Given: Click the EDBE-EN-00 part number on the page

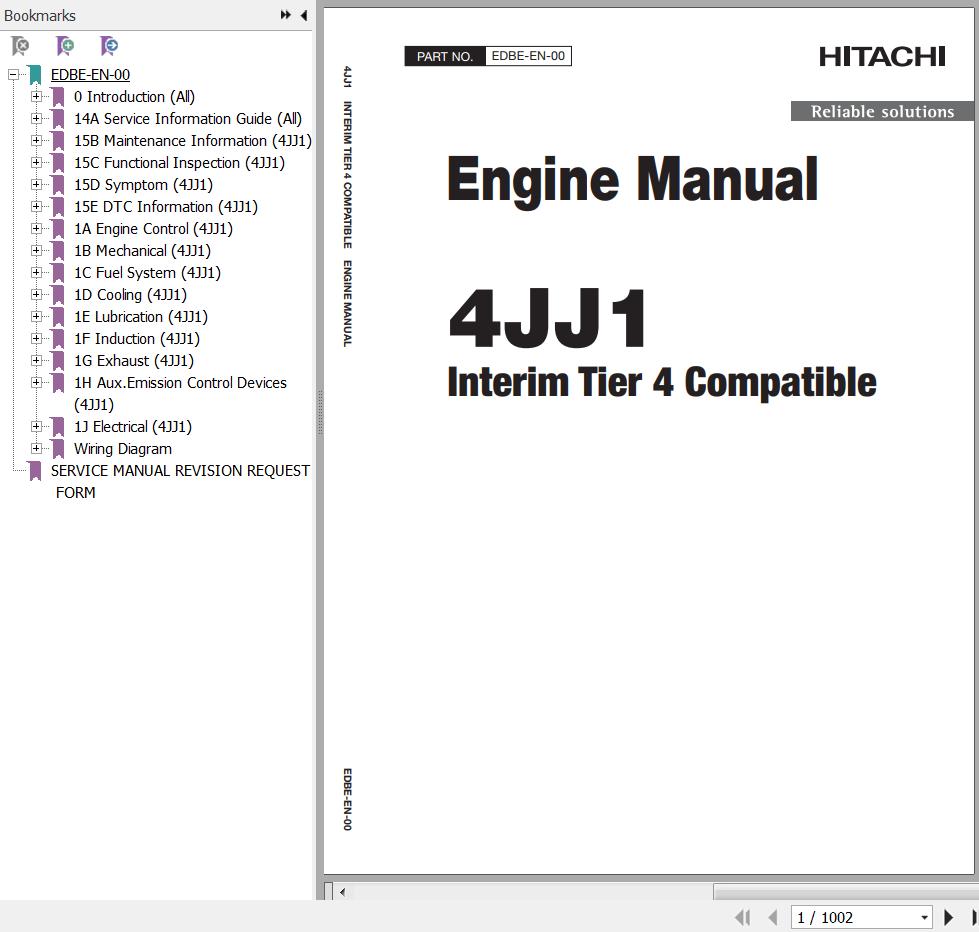Looking at the screenshot, I should (x=528, y=56).
